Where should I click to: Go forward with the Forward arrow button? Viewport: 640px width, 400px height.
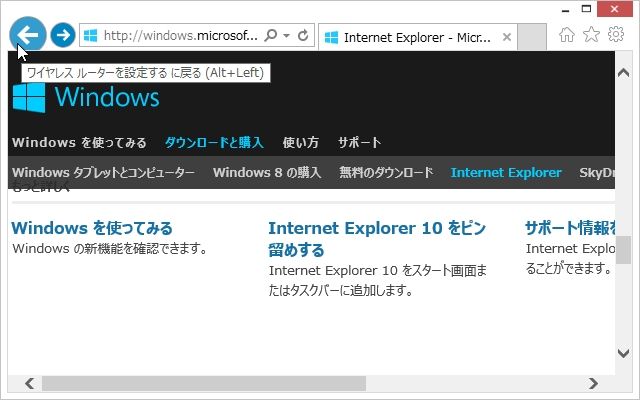(x=63, y=35)
